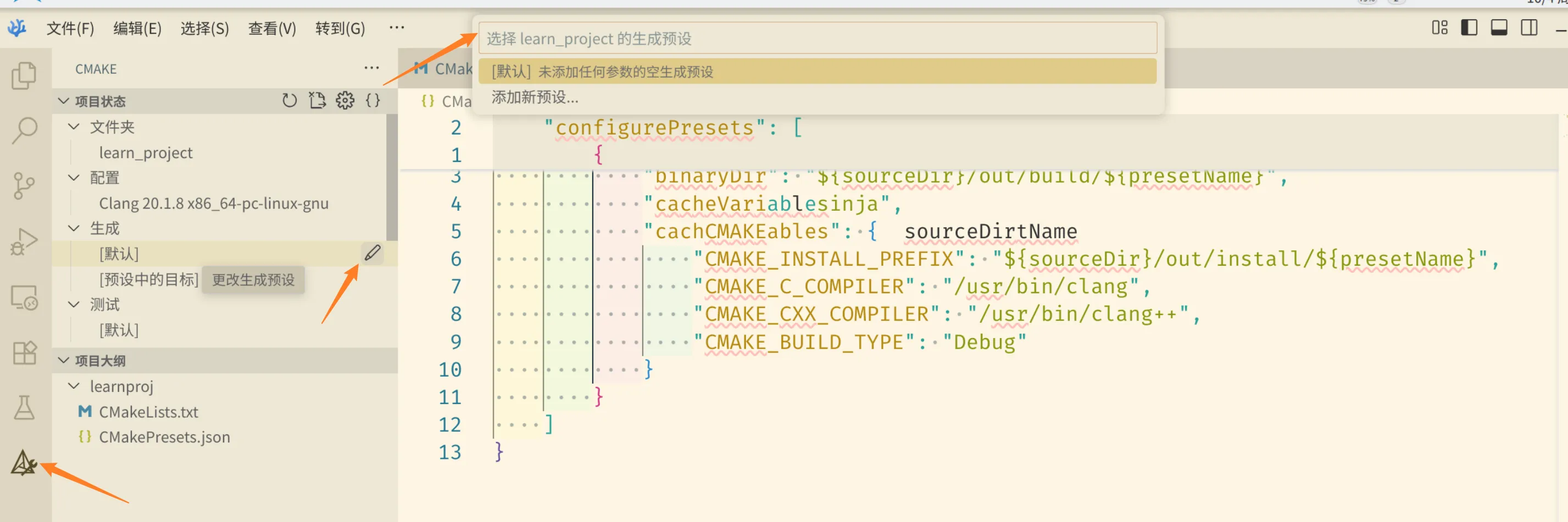Open Run and Debug from the activity bar

(24, 240)
